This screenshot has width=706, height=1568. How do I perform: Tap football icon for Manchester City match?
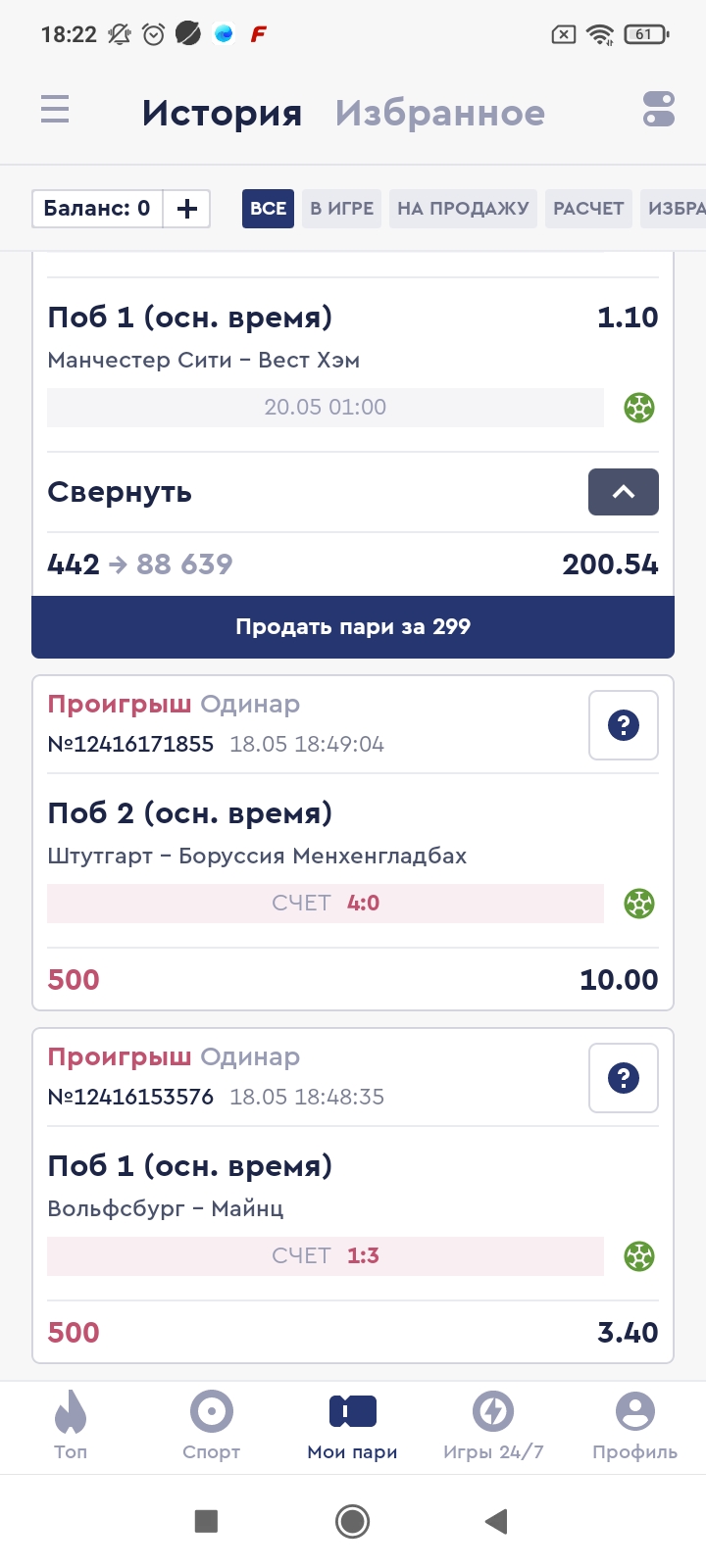point(639,407)
